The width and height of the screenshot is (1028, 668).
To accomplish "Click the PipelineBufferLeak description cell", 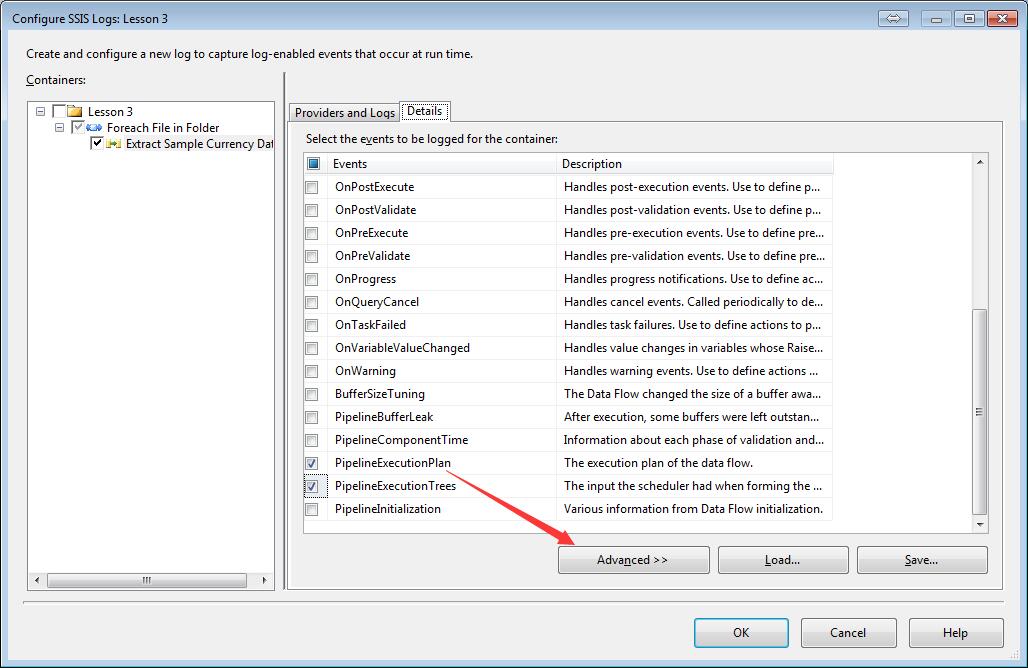I will 695,417.
